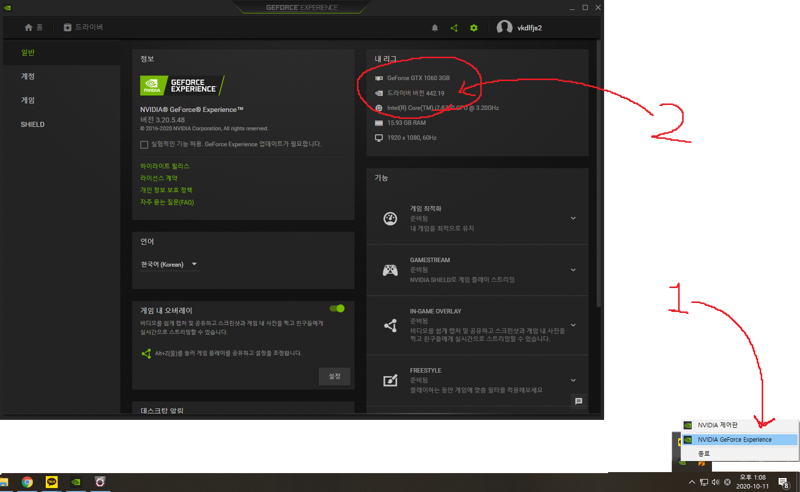Click the 설정 button for overlay
Screen dimensions: 800x492
(335, 377)
